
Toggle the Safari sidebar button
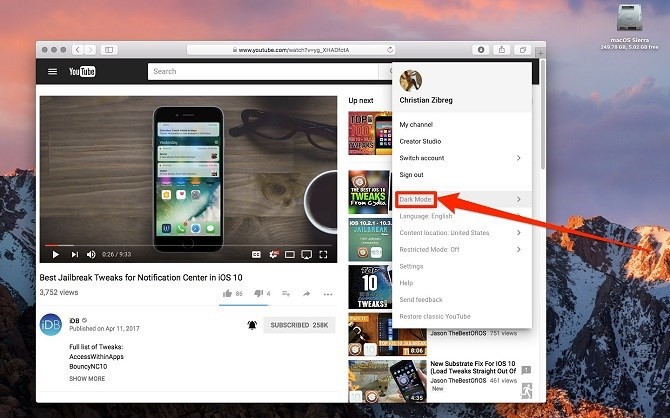pyautogui.click(x=109, y=50)
